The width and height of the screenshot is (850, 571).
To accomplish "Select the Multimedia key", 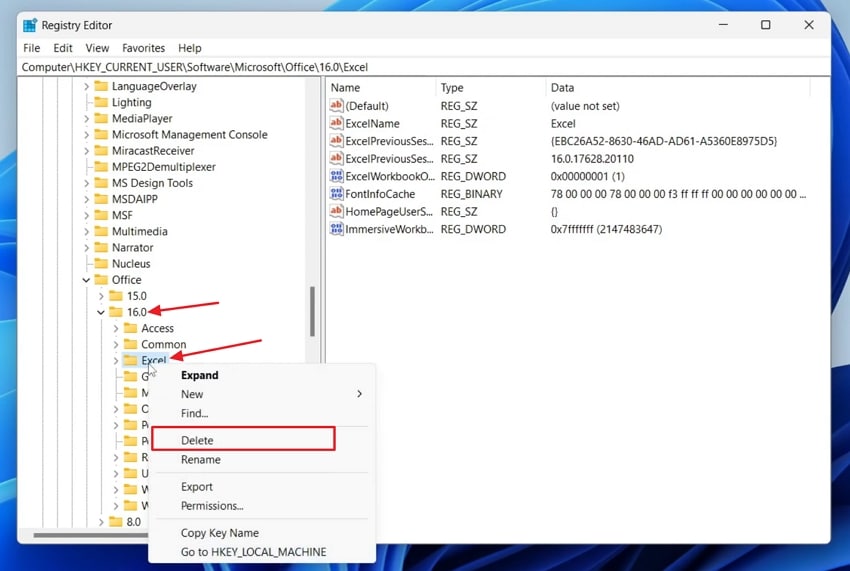I will click(x=140, y=232).
